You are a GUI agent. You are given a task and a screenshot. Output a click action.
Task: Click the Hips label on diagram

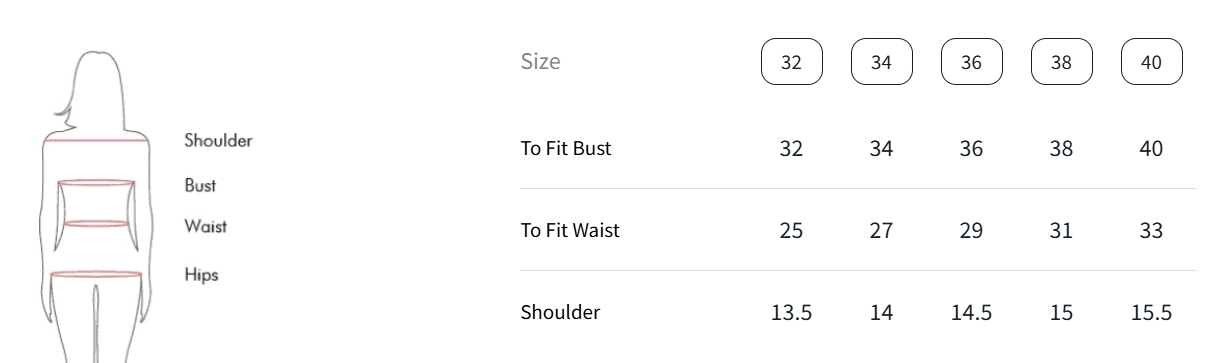click(x=201, y=274)
